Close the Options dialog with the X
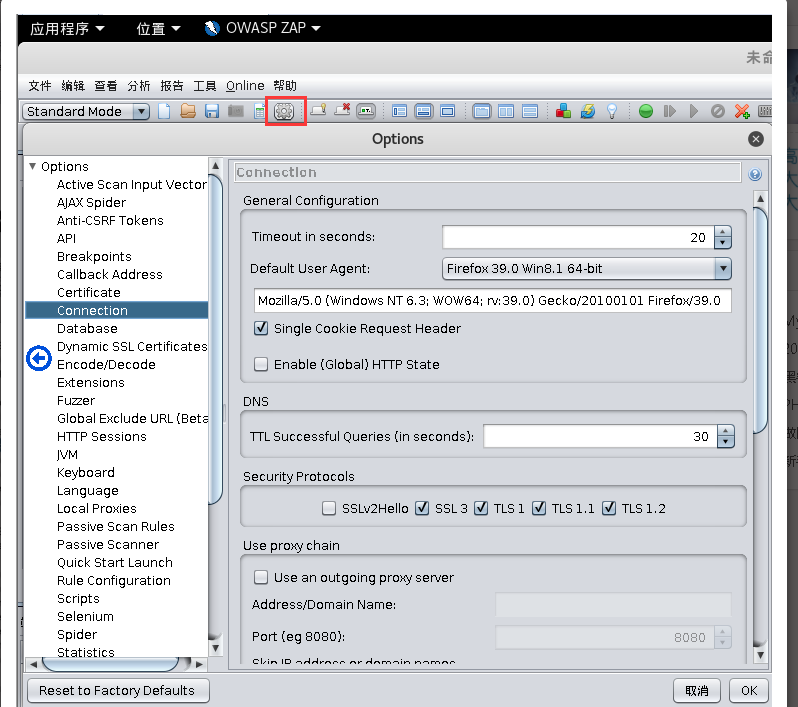The height and width of the screenshot is (707, 798). click(x=756, y=139)
